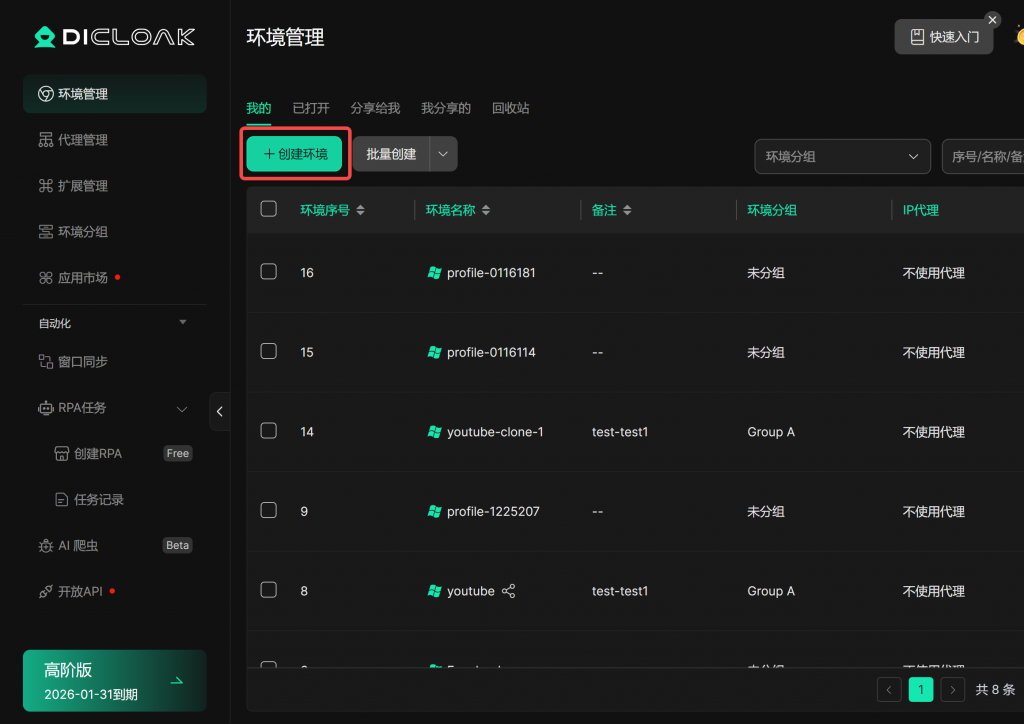Switch to the 回收站 tab
Screen dimensions: 1024x724
(x=510, y=108)
